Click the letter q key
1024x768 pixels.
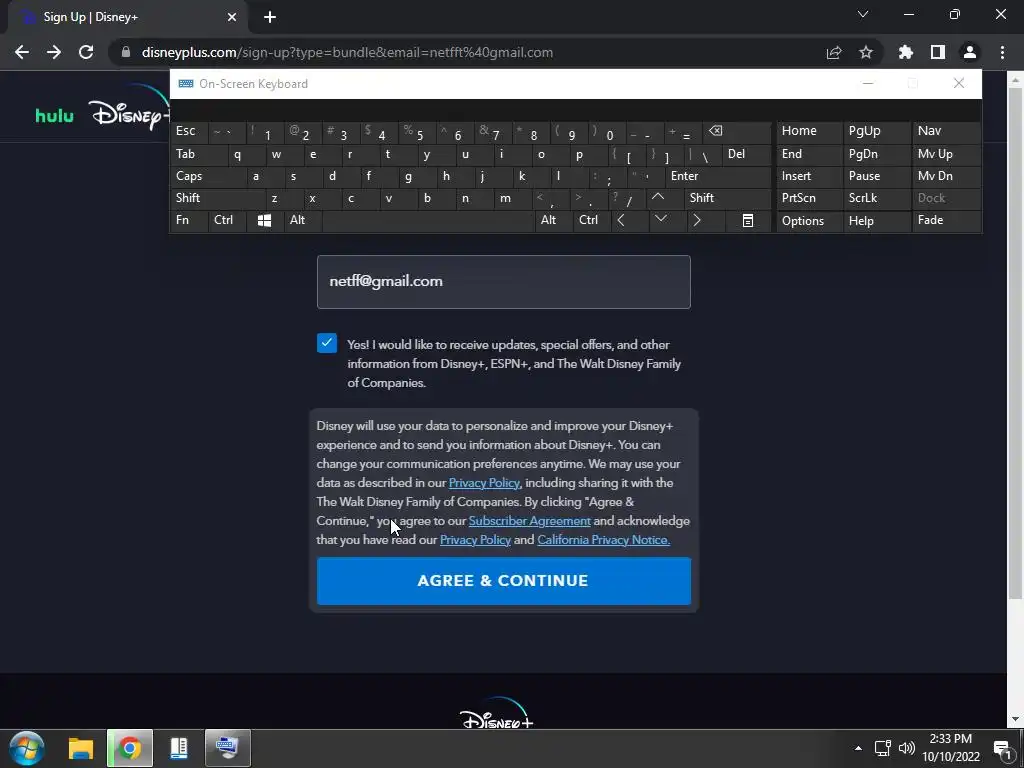[x=246, y=154]
